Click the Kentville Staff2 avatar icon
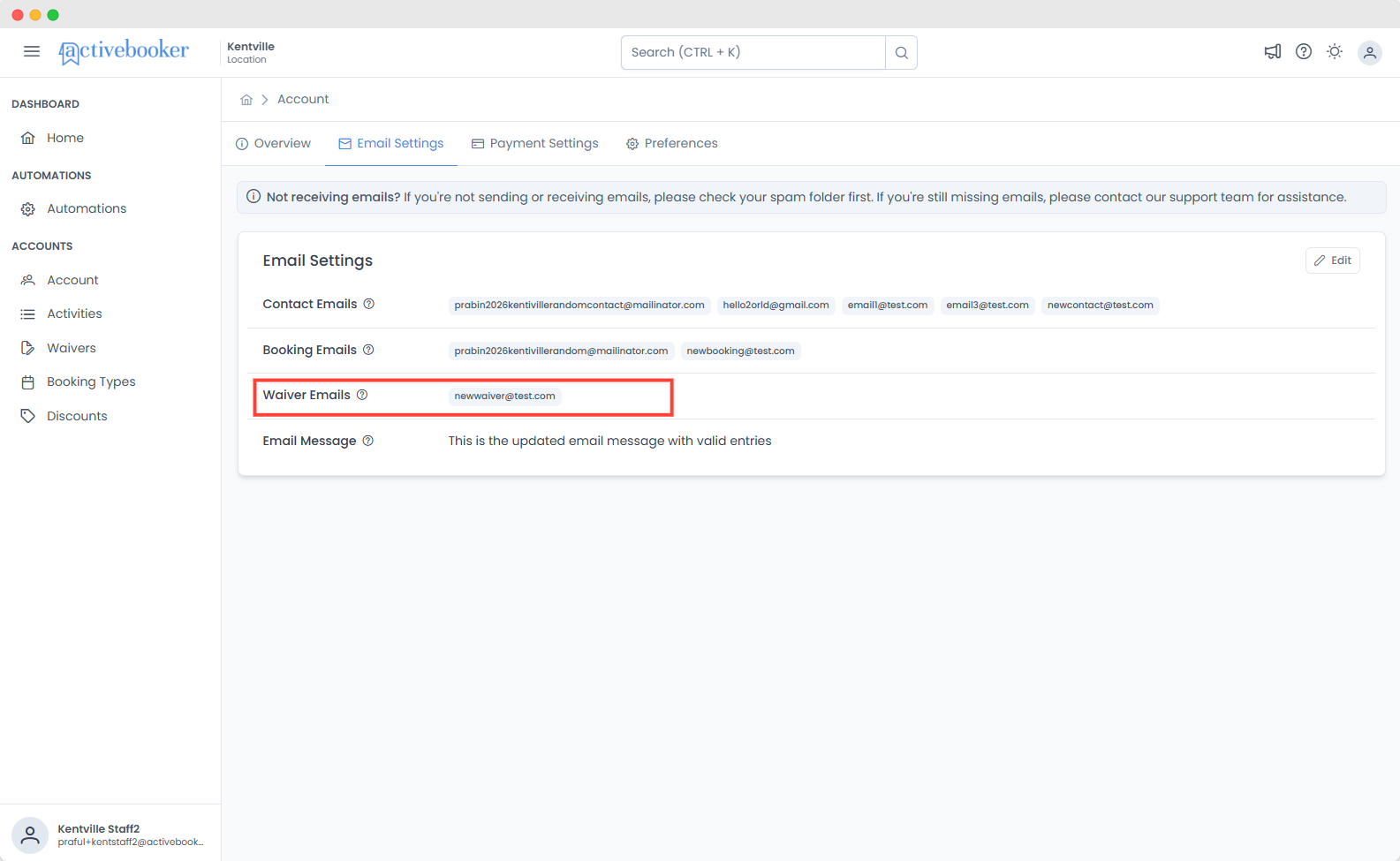 [30, 835]
